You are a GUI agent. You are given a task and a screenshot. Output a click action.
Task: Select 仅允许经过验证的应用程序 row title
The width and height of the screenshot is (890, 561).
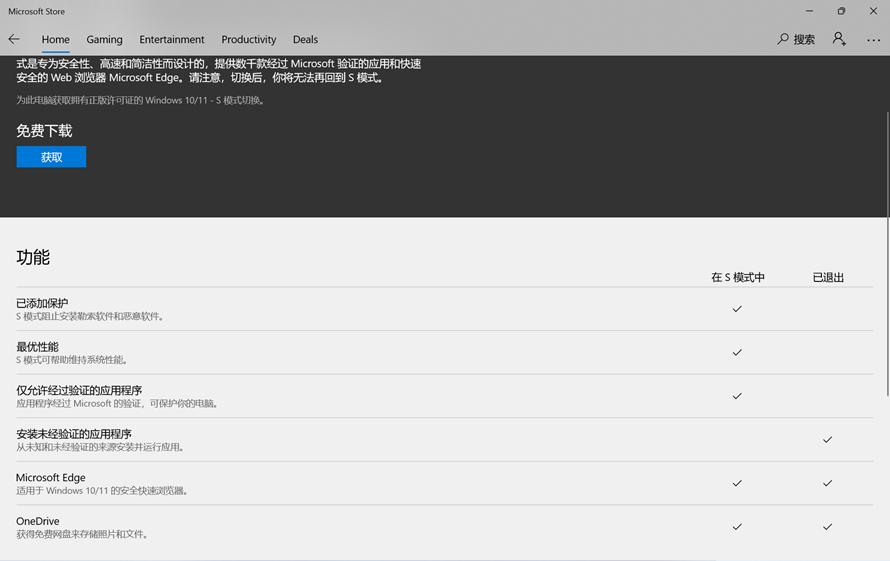79,391
